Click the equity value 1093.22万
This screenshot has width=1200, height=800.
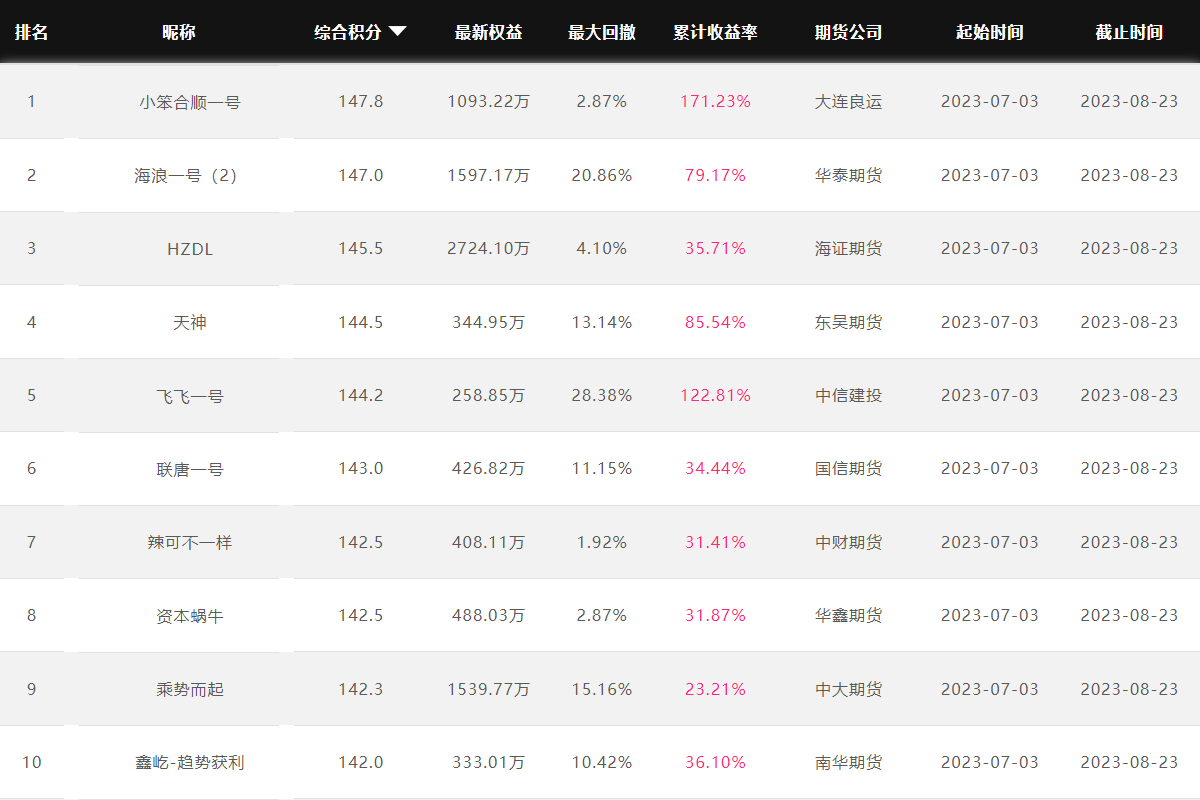[488, 101]
